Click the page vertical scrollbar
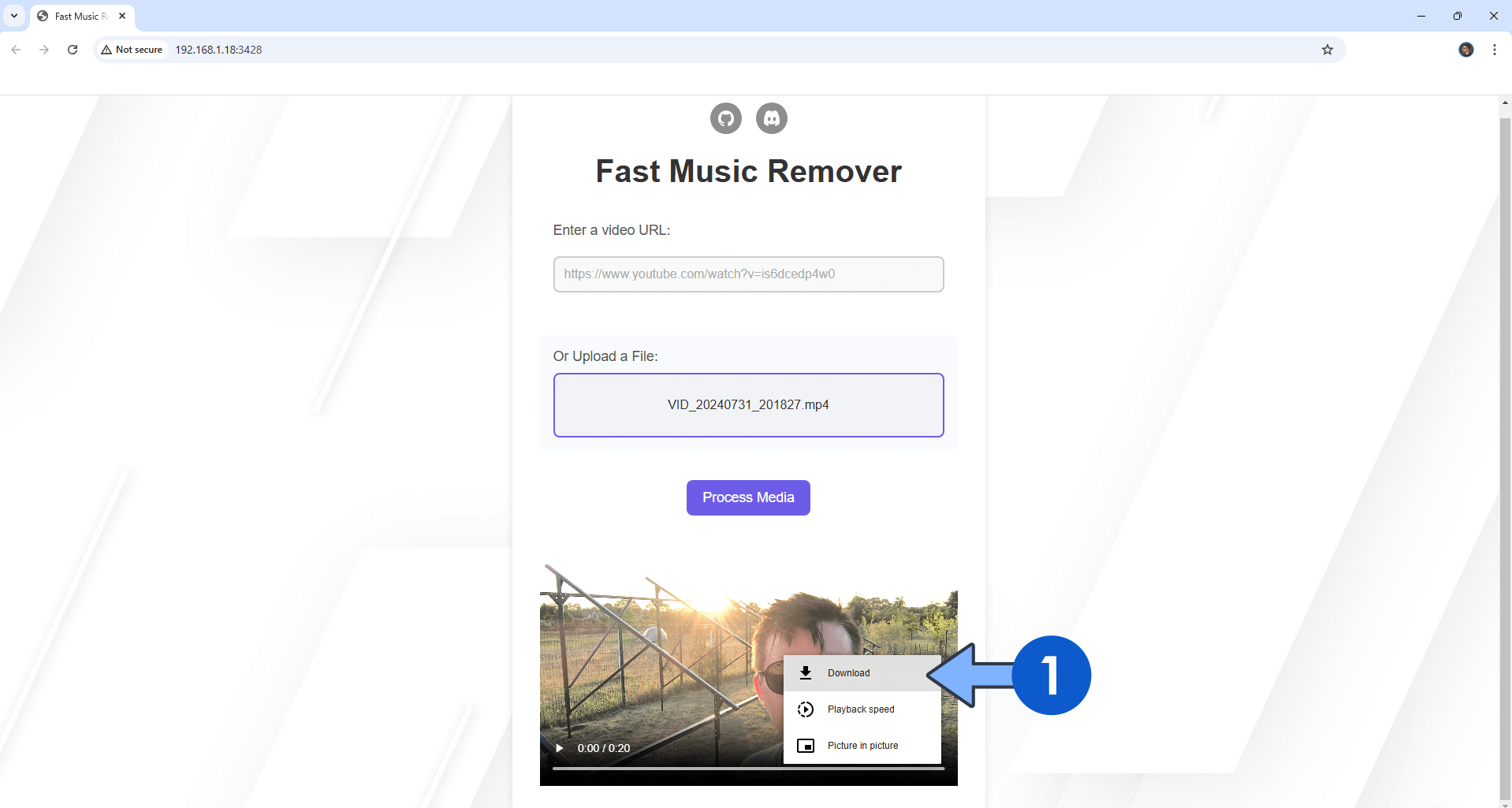This screenshot has height=808, width=1512. [1505, 457]
